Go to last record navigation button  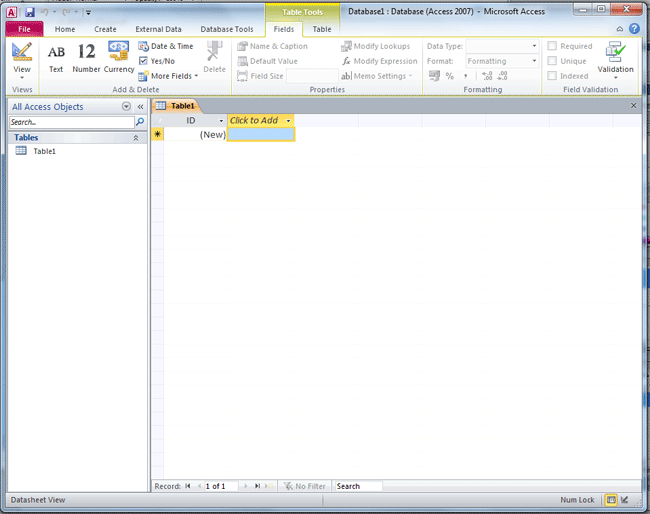pos(257,486)
